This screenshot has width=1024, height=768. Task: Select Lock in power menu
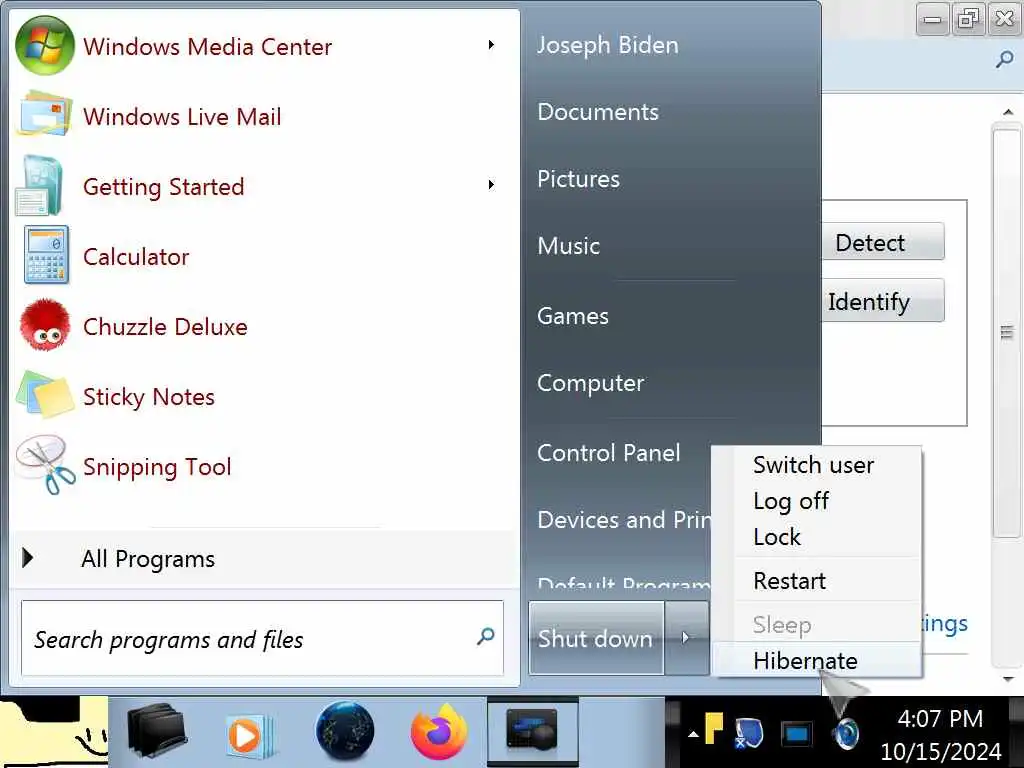(x=776, y=537)
